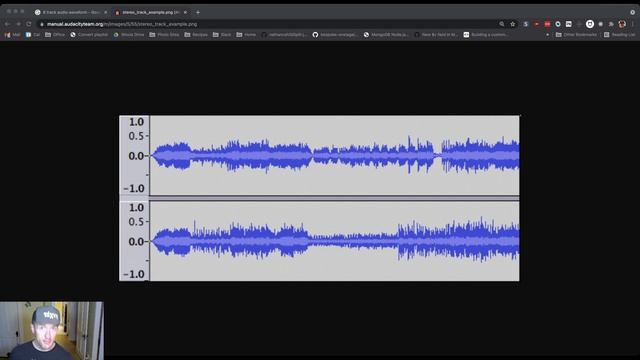Open the zoom magnifier in the address bar
The image size is (640, 360).
pos(502,24)
